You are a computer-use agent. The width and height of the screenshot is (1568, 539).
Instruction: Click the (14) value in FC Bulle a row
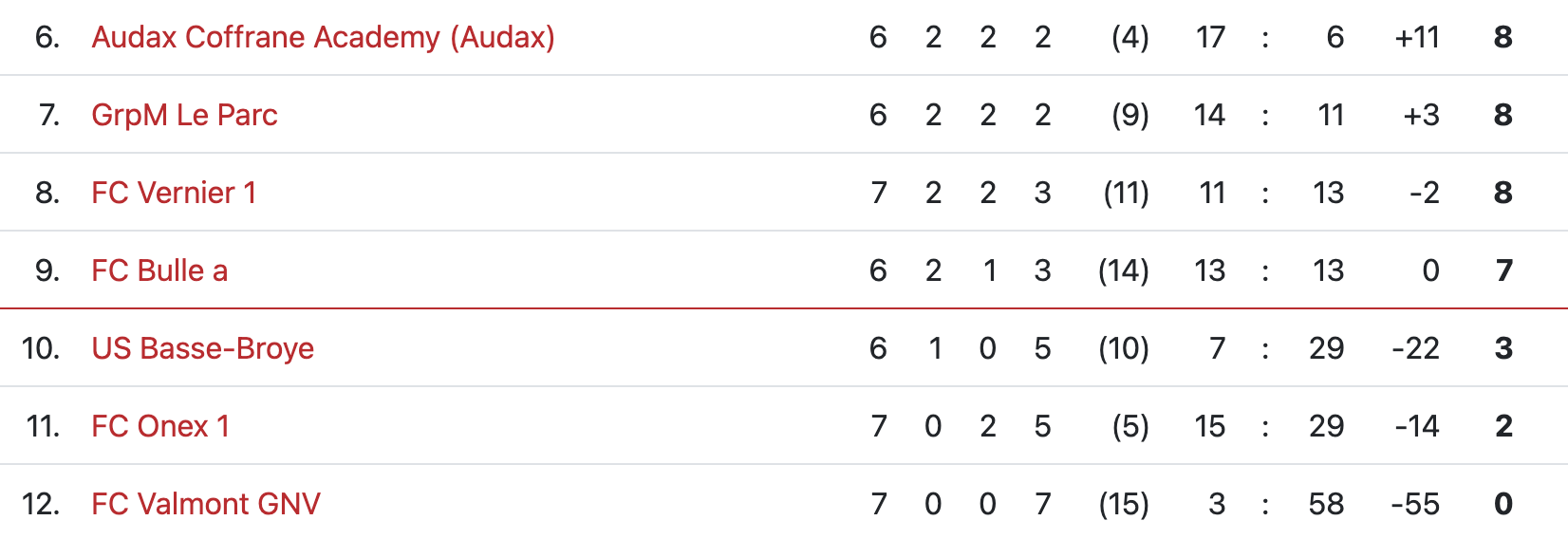click(x=1124, y=270)
